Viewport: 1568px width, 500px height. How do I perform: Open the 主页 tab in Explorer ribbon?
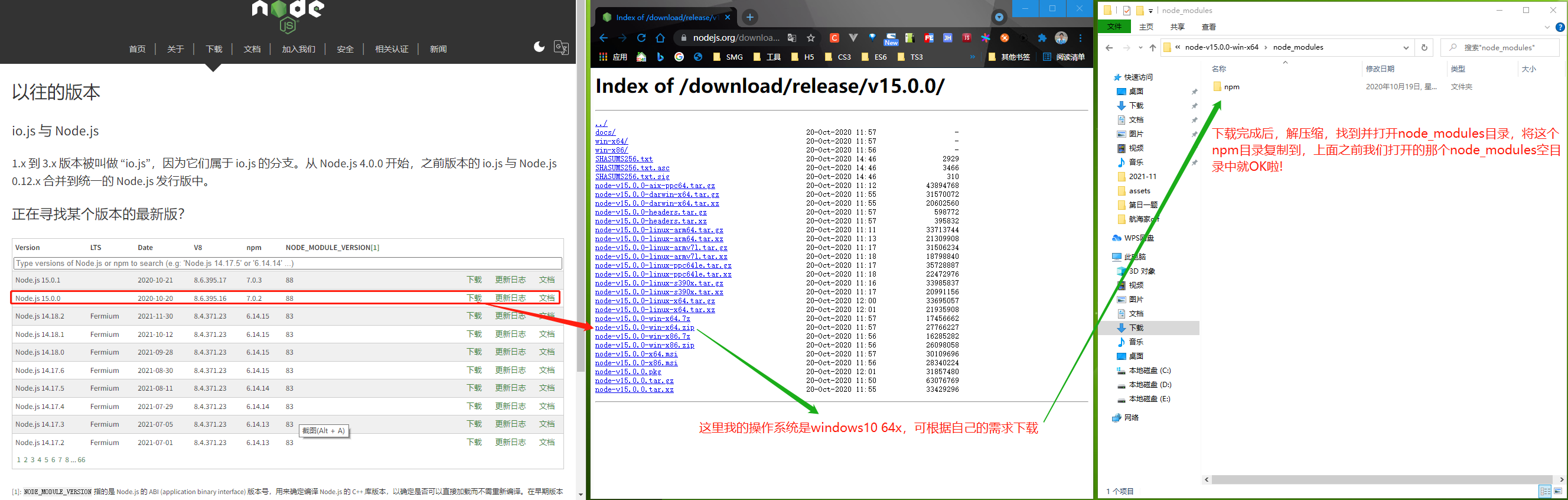(x=1146, y=27)
